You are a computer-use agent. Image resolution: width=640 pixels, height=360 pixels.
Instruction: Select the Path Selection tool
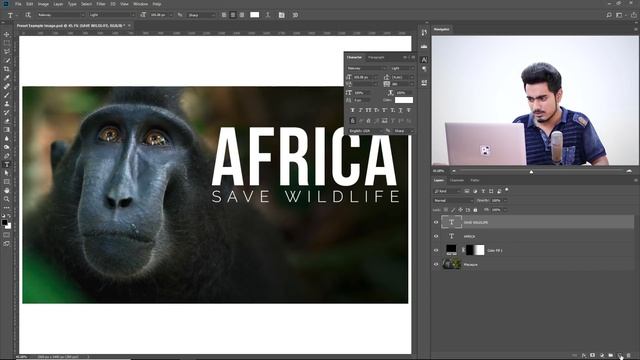(x=7, y=173)
